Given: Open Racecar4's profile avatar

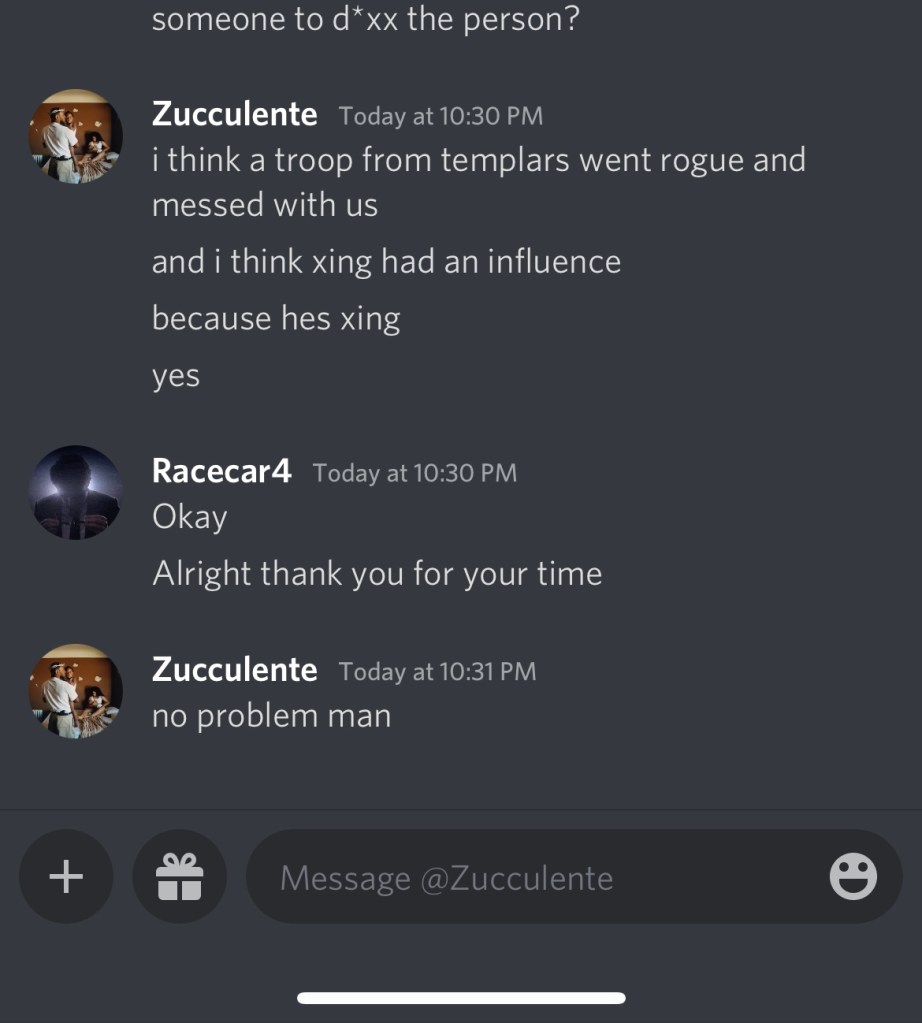Looking at the screenshot, I should click(x=75, y=493).
